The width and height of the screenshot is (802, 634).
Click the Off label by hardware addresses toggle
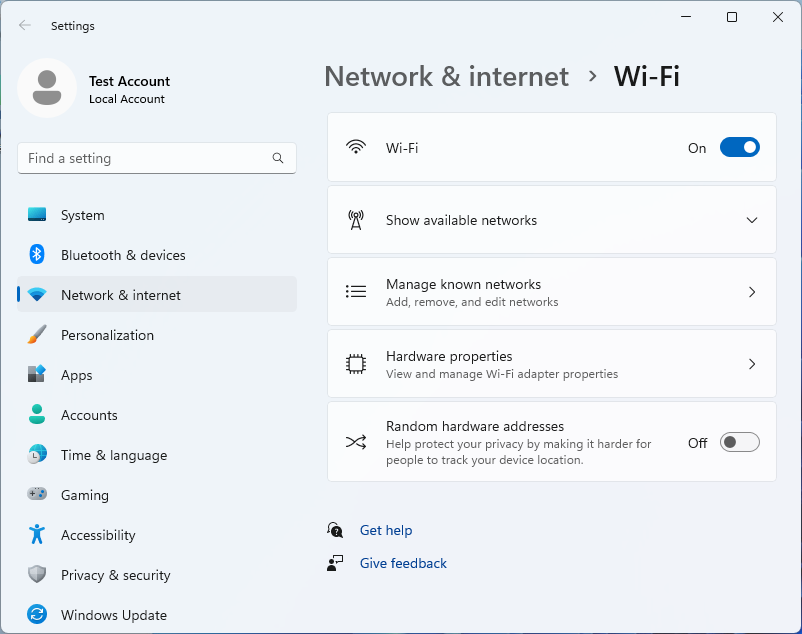698,443
